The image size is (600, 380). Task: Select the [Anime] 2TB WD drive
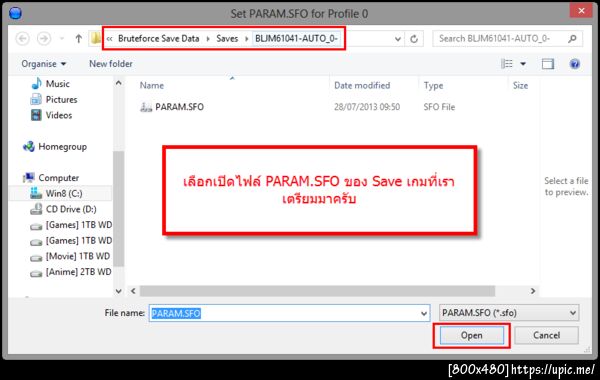(x=78, y=272)
